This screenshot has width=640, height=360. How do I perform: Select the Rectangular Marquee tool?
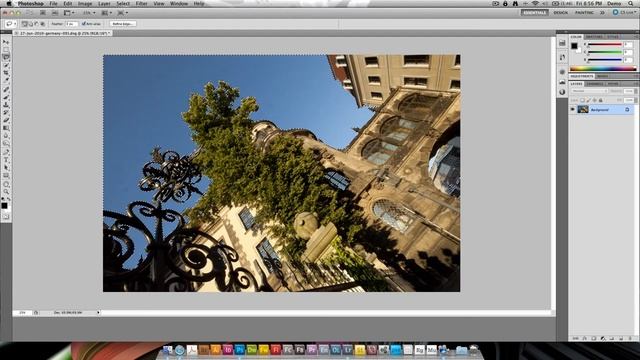point(6,50)
